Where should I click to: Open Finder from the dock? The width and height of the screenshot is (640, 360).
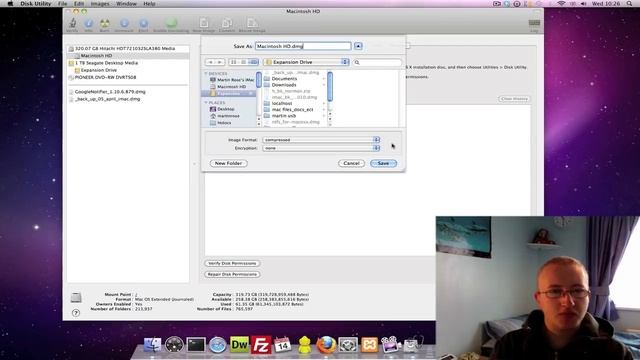pyautogui.click(x=152, y=345)
